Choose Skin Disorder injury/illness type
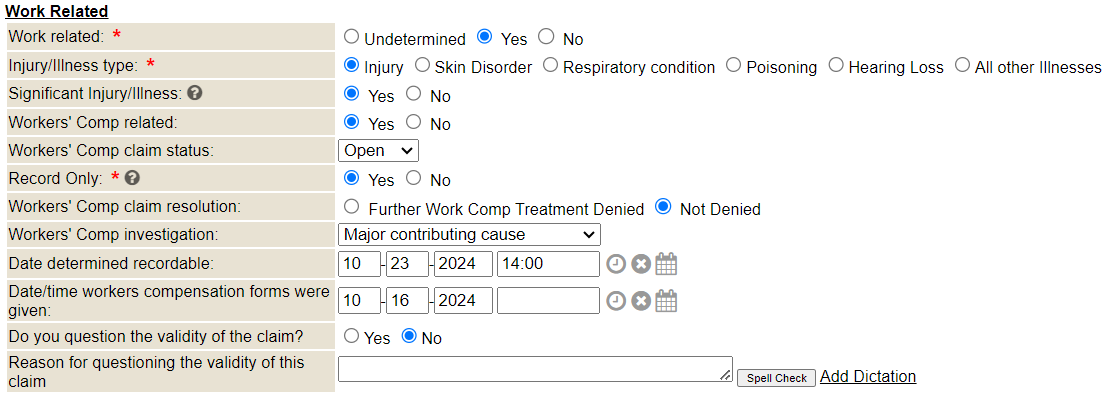1107x395 pixels. [422, 65]
